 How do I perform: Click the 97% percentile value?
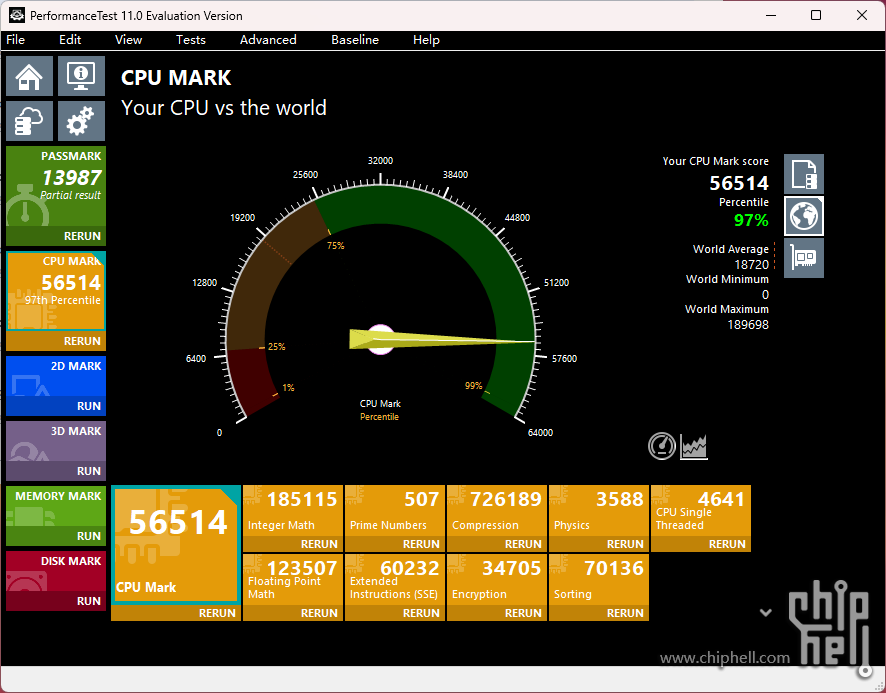(x=751, y=220)
